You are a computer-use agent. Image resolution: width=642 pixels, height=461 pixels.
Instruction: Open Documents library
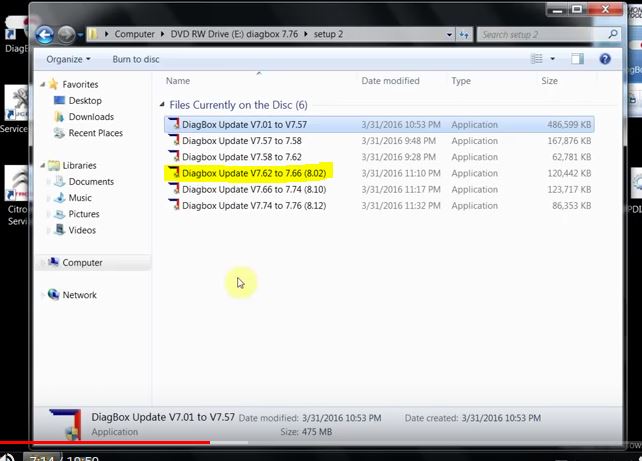pyautogui.click(x=91, y=181)
